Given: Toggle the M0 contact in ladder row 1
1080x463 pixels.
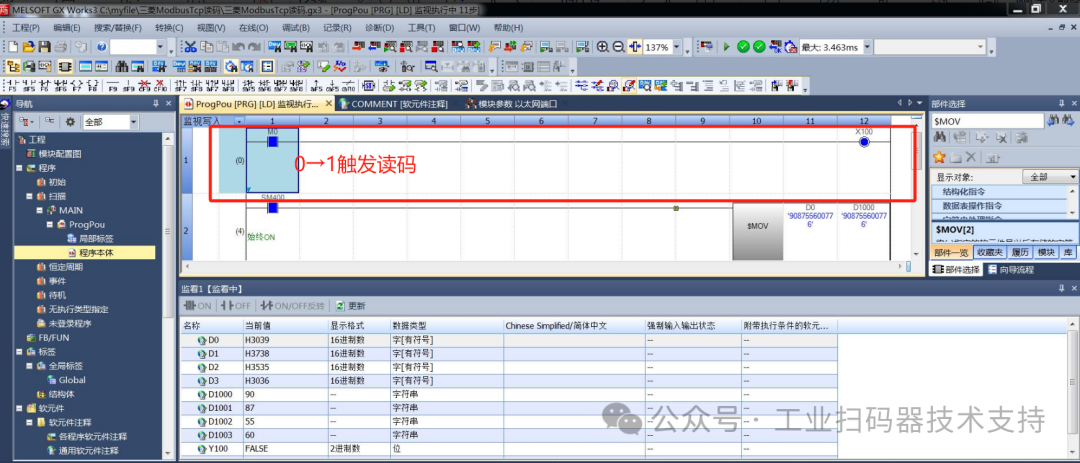Looking at the screenshot, I should tap(272, 141).
